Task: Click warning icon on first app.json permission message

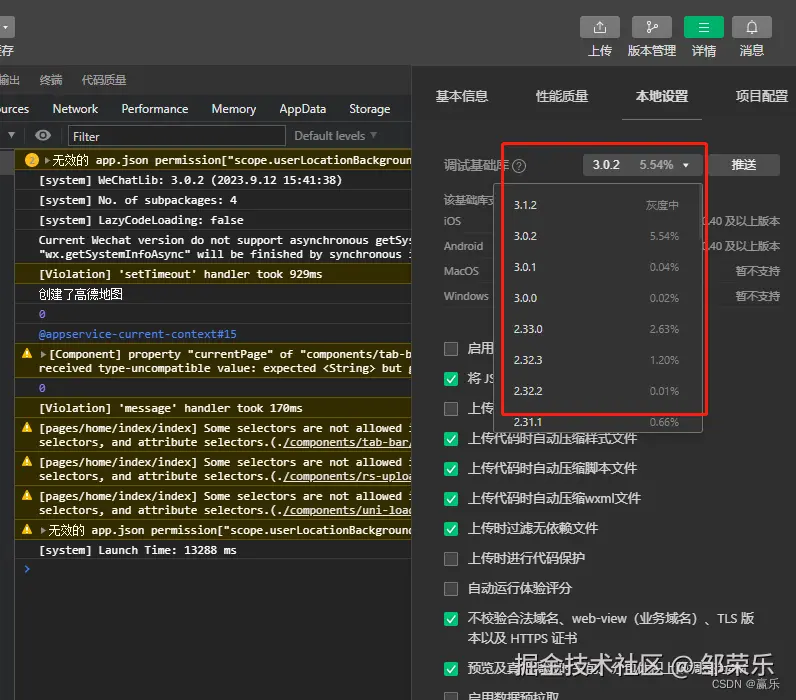Action: click(32, 160)
